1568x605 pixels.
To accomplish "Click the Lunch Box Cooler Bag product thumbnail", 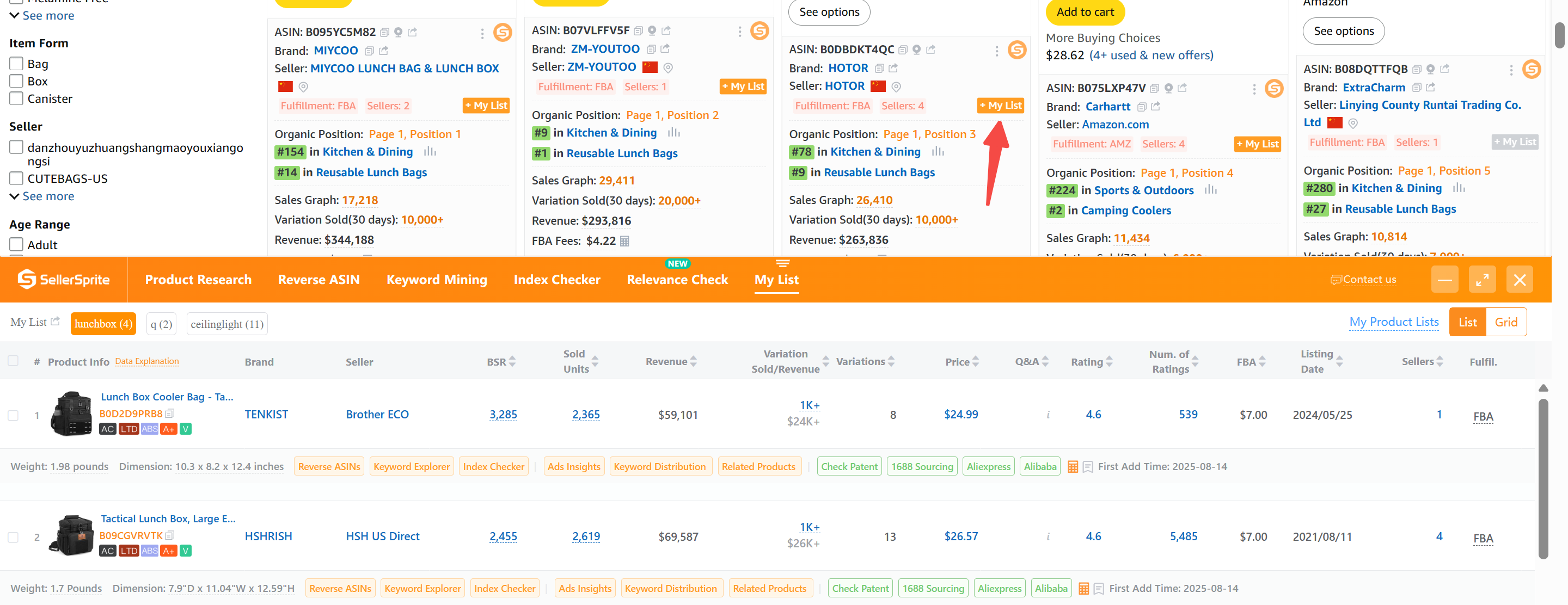I will tap(71, 414).
